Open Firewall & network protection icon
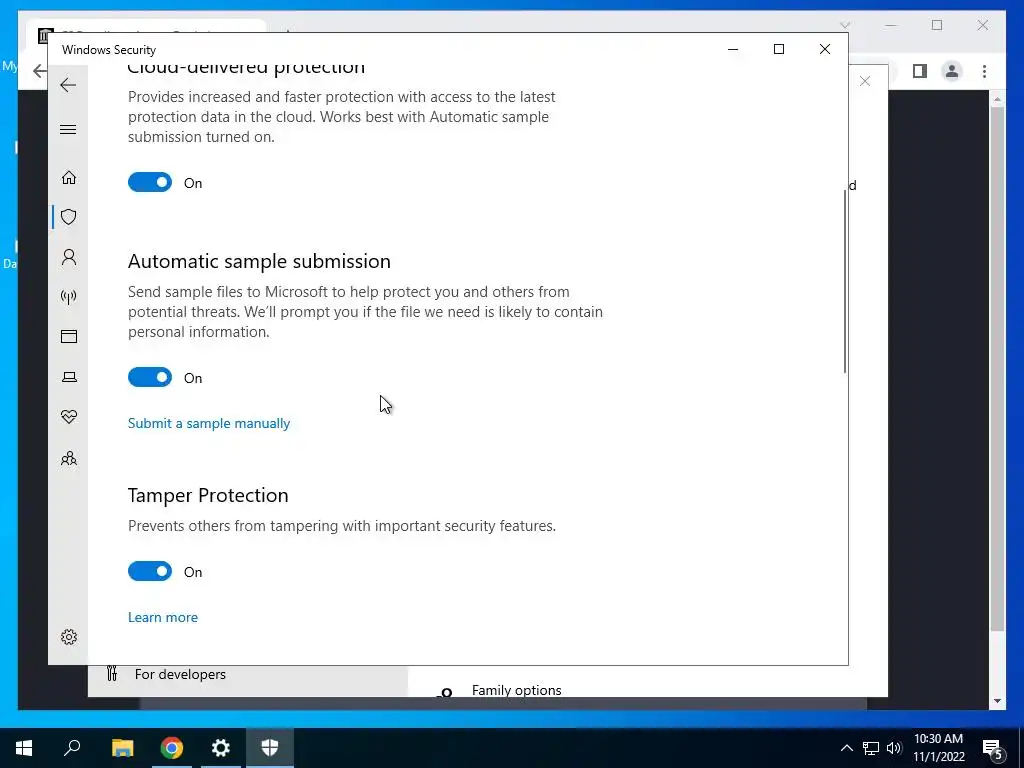Screen dimensions: 1024x768 (69, 297)
